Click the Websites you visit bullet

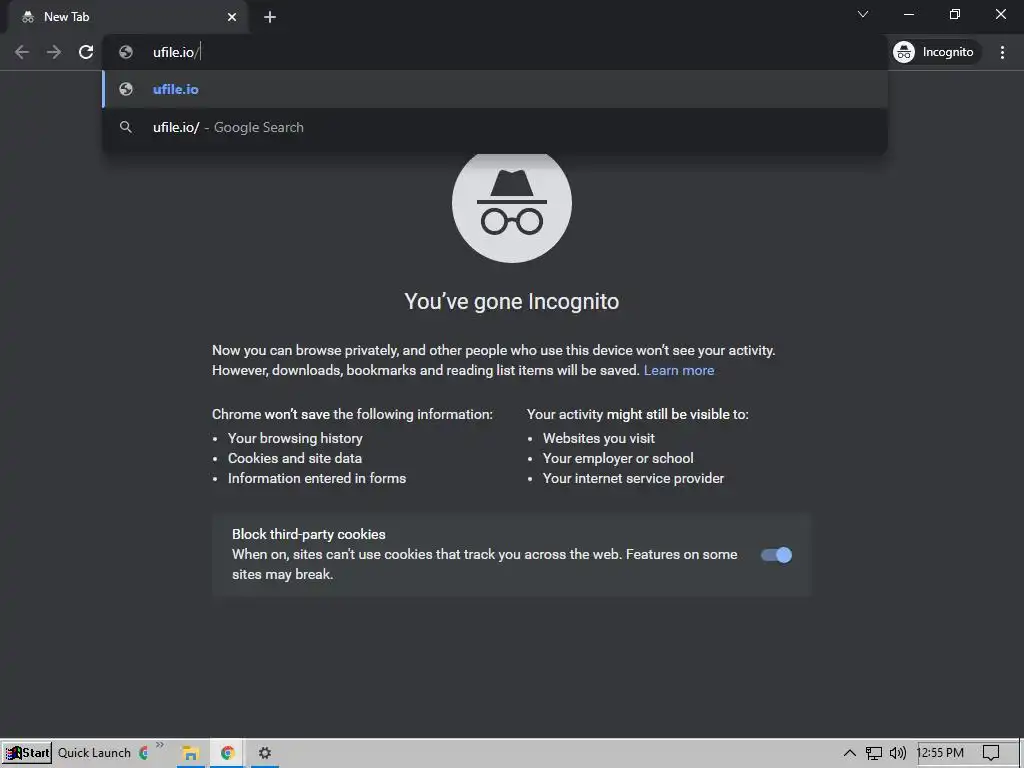tap(598, 438)
